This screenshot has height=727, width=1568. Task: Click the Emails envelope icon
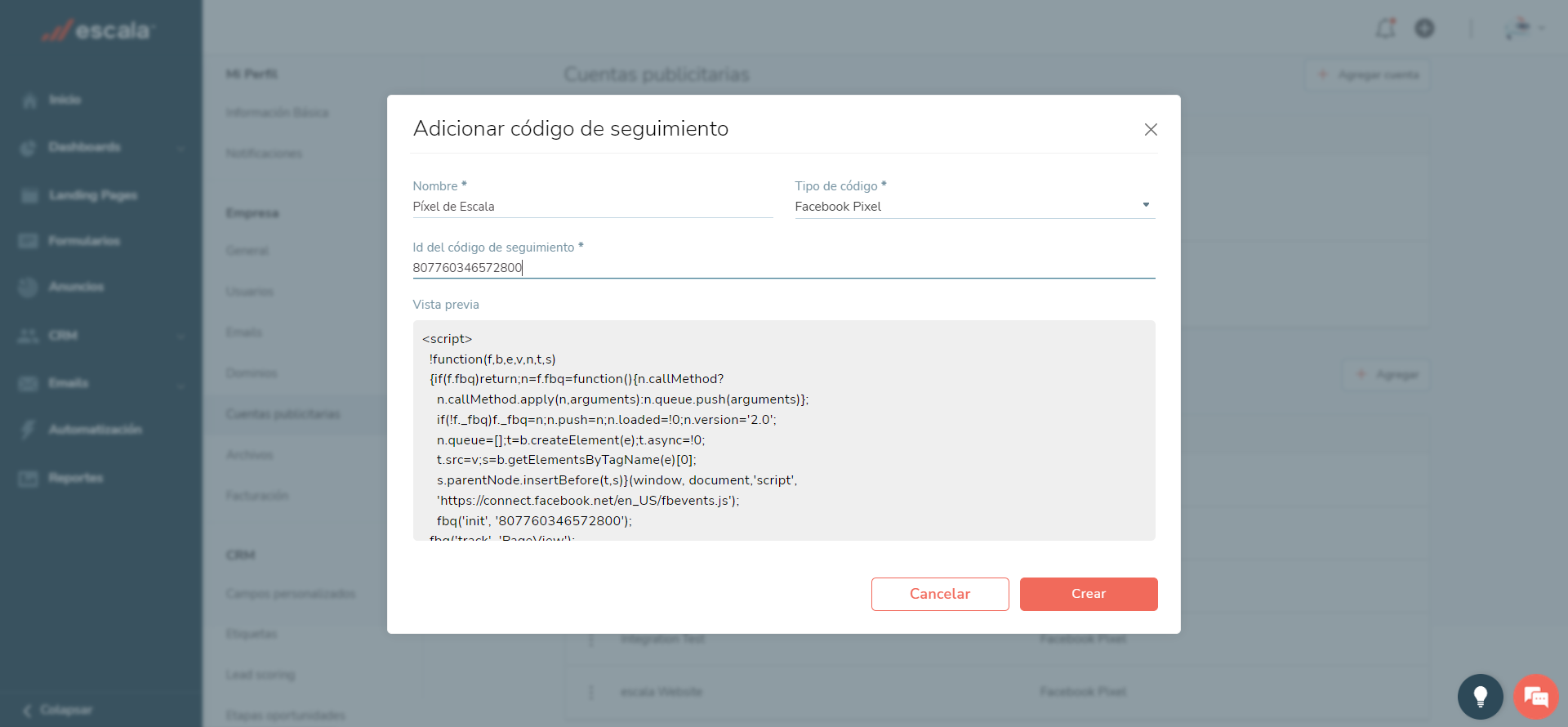(29, 383)
